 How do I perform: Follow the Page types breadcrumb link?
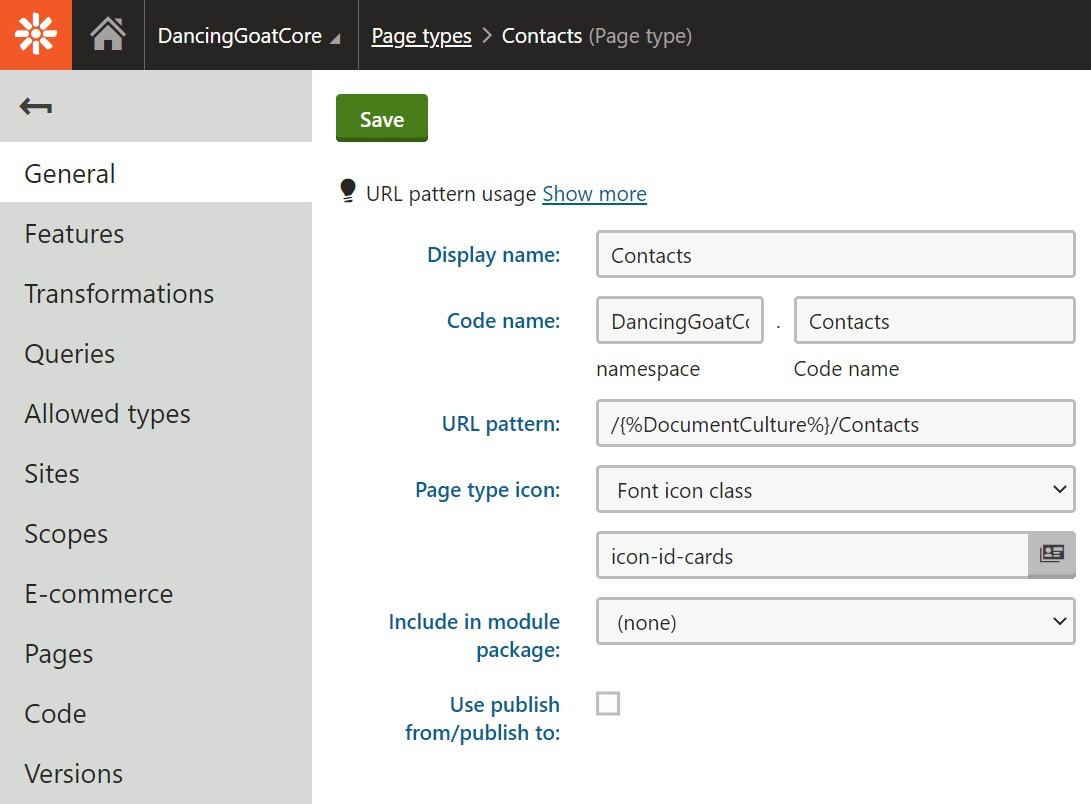(421, 36)
